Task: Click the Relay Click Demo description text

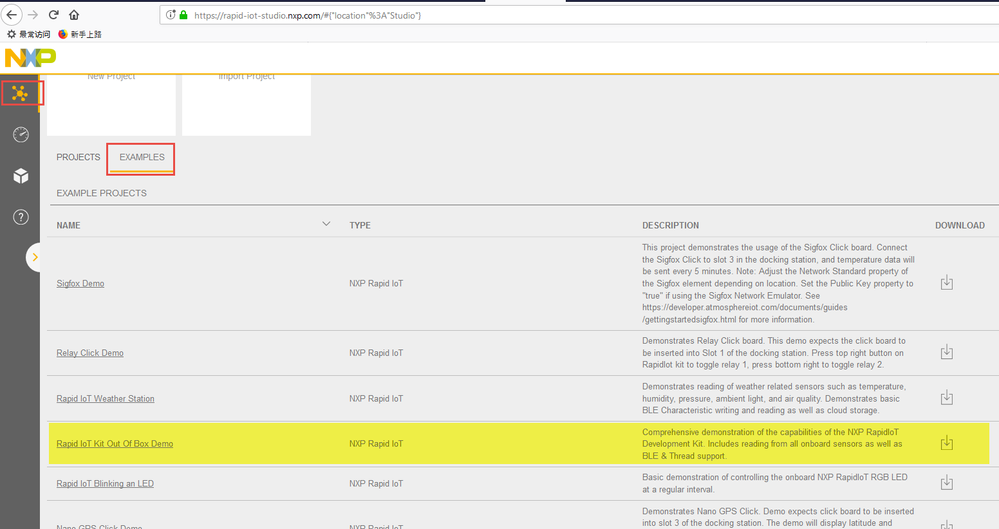Action: coord(773,353)
